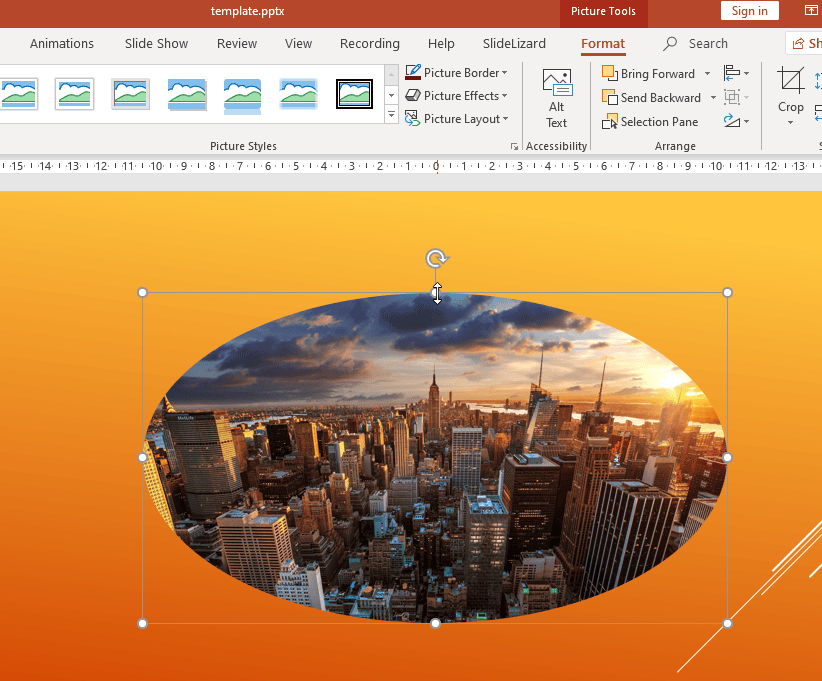Click the Search box in ribbon
The image size is (822, 681).
(x=696, y=44)
